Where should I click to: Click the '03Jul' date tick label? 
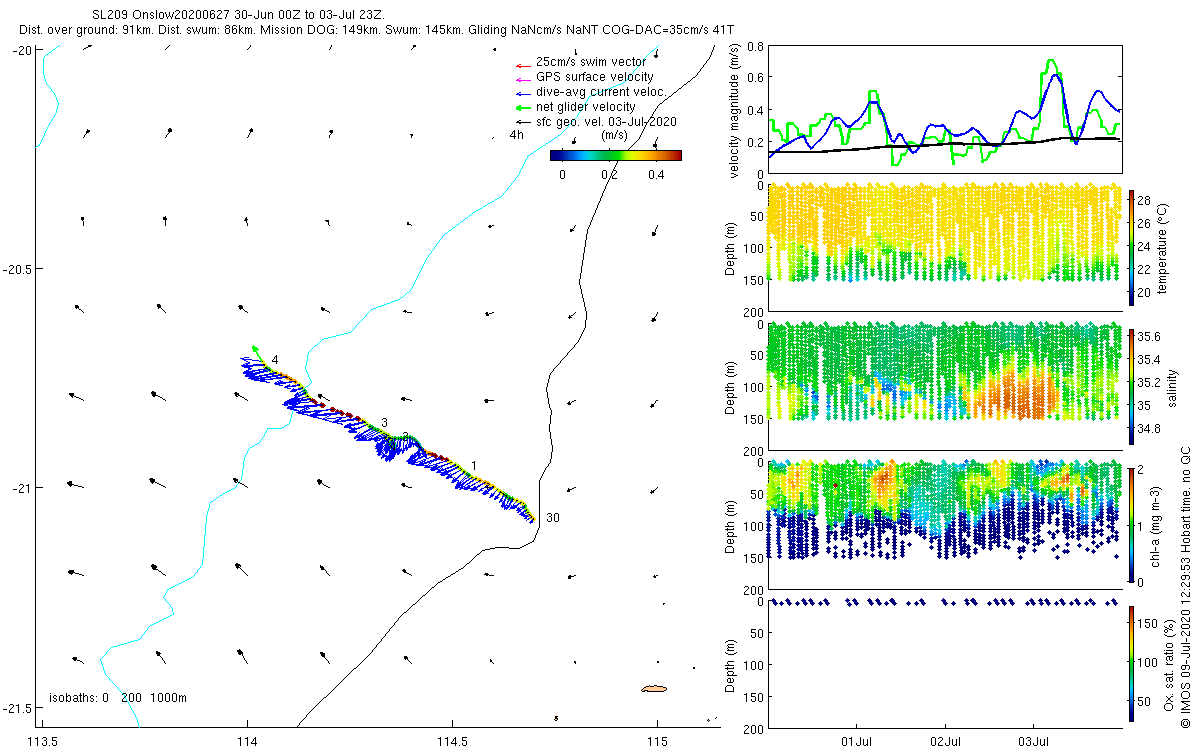[1033, 742]
